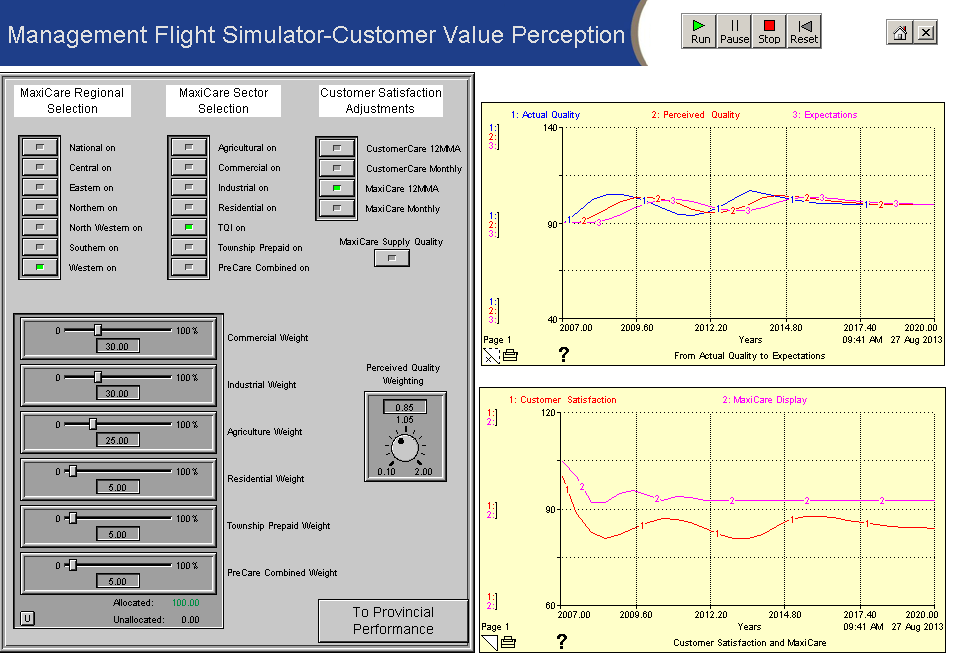Click the Agriculture Weight value box 25.00

pos(117,440)
